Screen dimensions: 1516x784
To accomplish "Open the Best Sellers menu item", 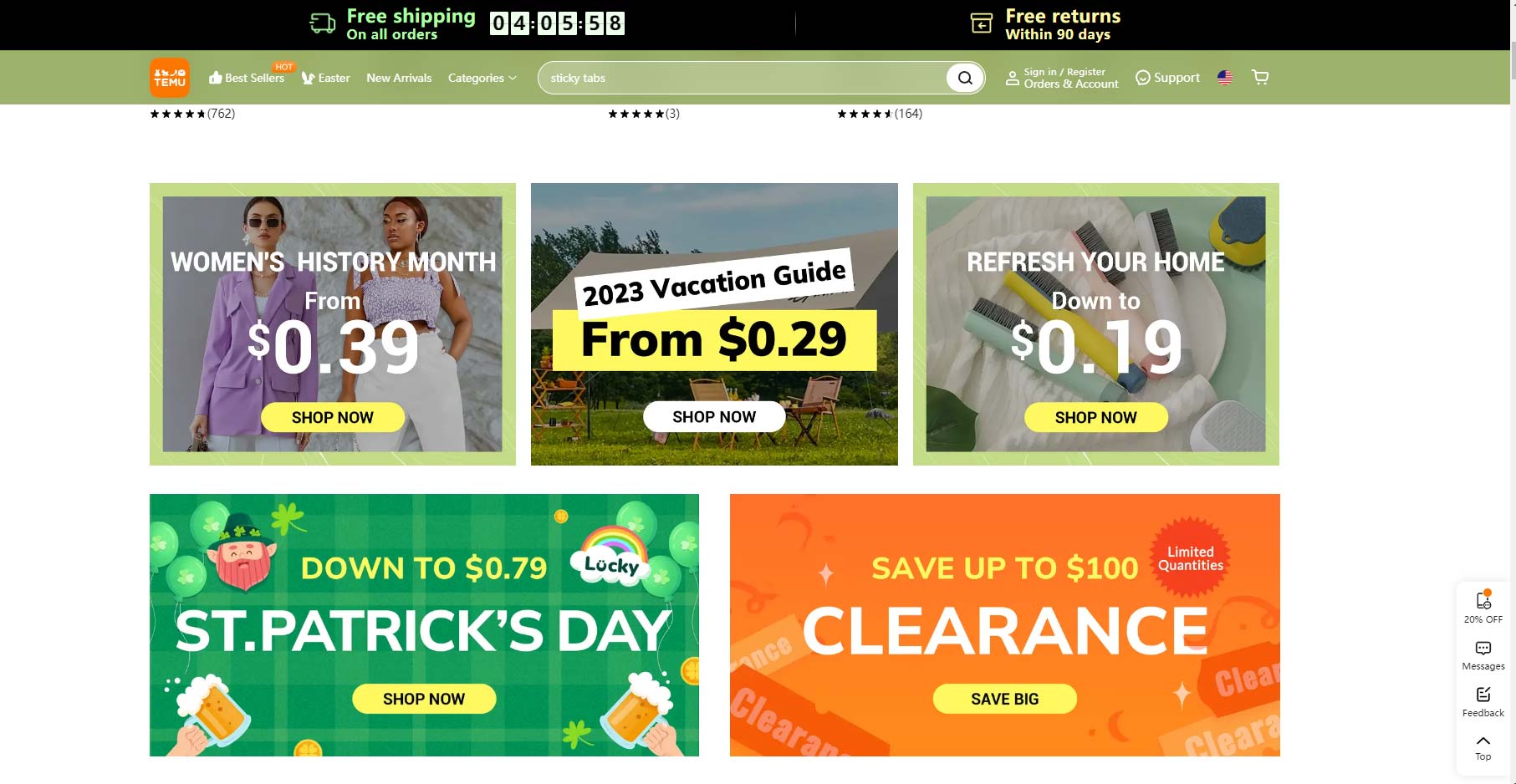I will pyautogui.click(x=247, y=78).
